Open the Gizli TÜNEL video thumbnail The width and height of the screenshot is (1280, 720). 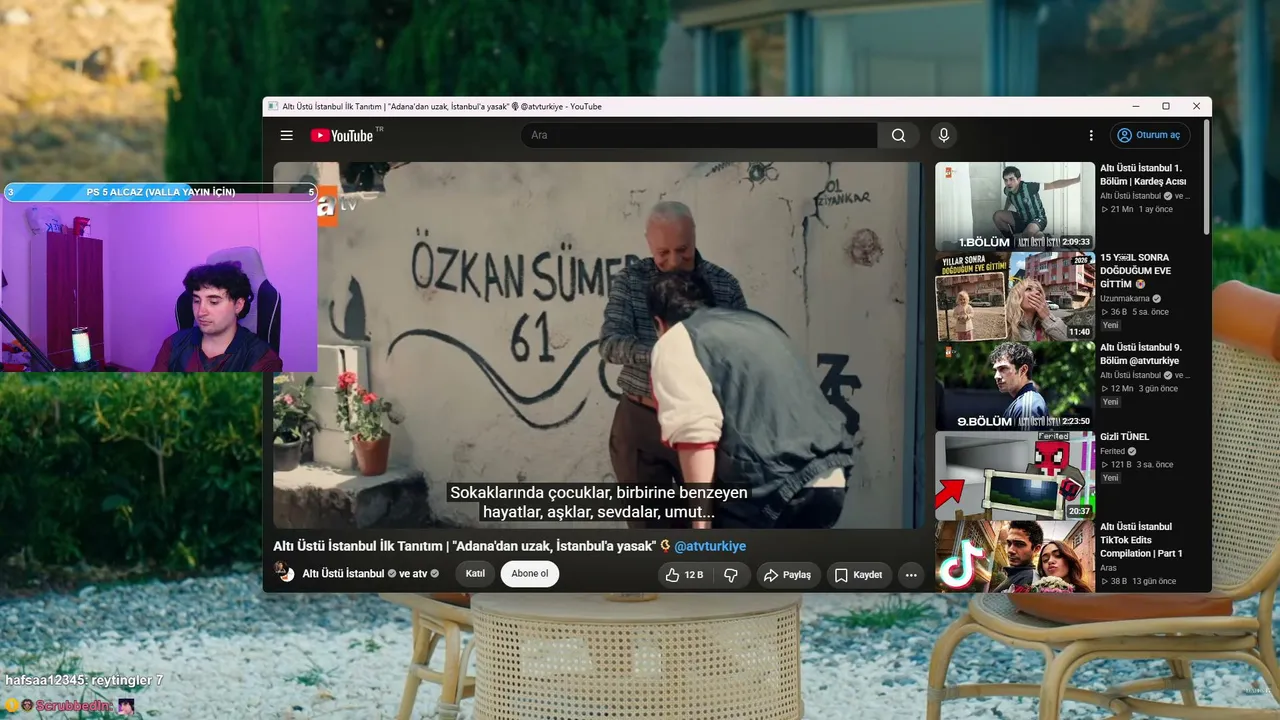1014,475
